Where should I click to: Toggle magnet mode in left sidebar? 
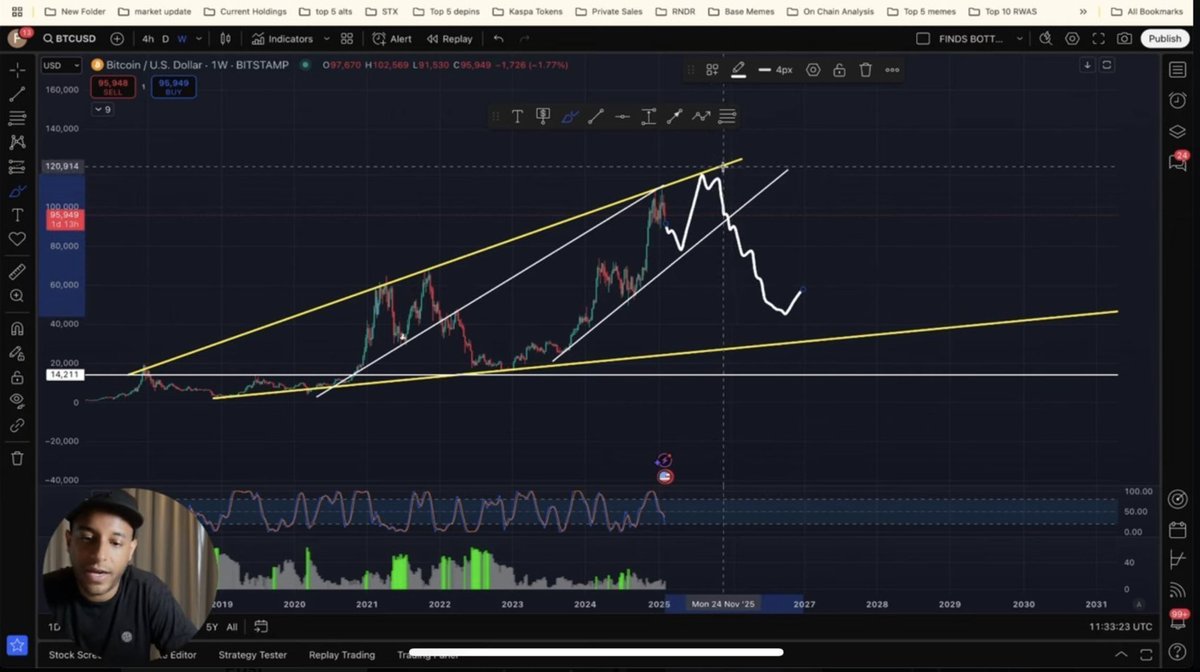pos(17,329)
